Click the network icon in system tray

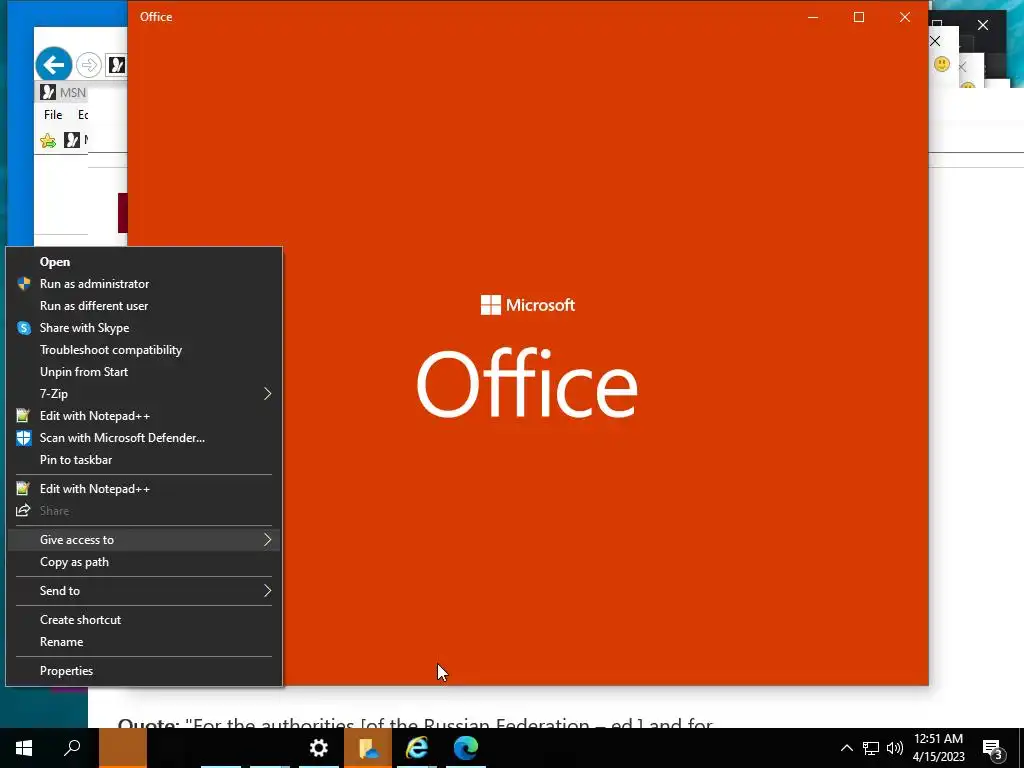[871, 748]
